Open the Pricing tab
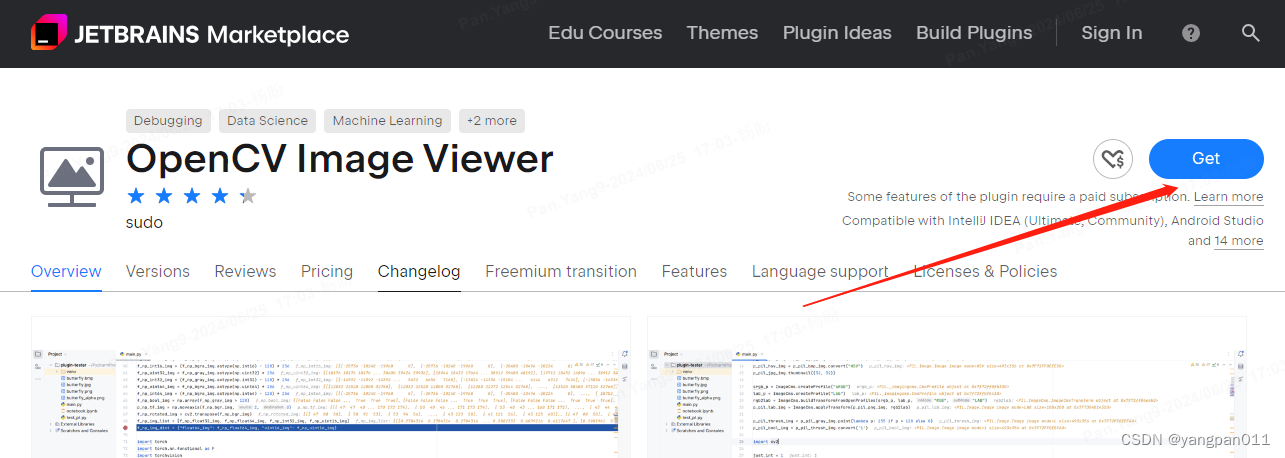This screenshot has height=458, width=1285. coord(327,271)
